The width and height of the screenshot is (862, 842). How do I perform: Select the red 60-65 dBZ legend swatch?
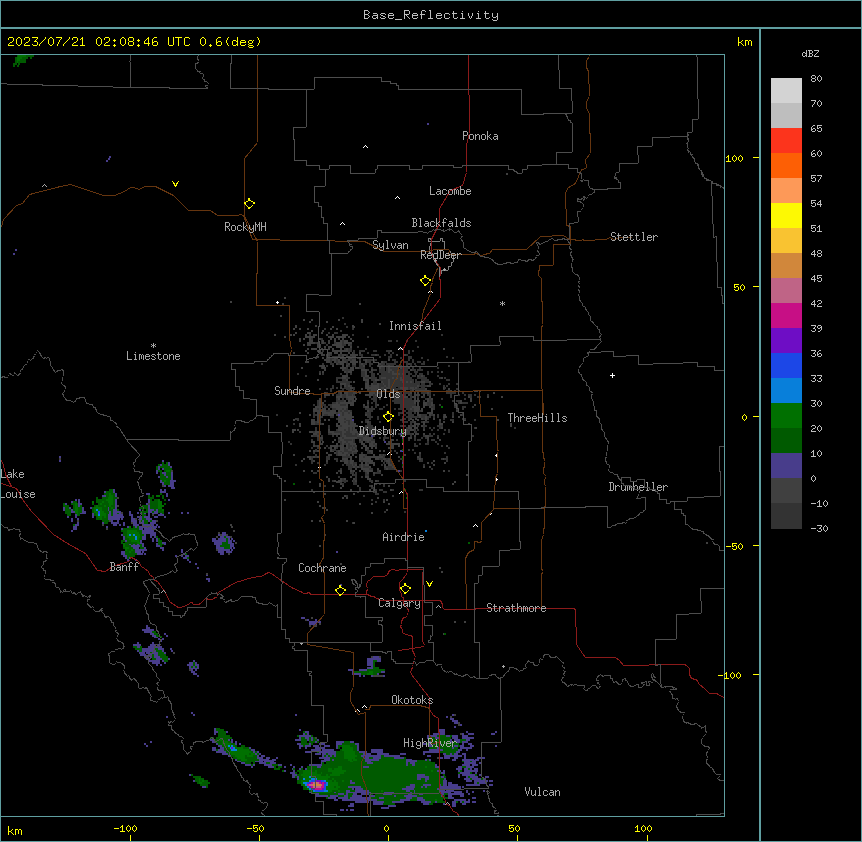pos(786,141)
